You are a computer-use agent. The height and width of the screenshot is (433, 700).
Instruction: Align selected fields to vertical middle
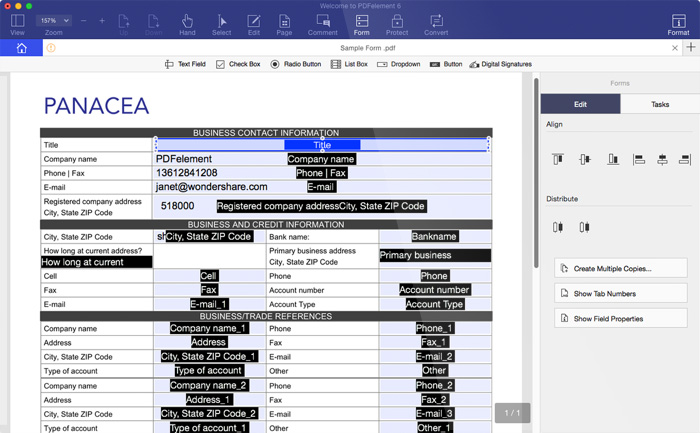(x=585, y=159)
